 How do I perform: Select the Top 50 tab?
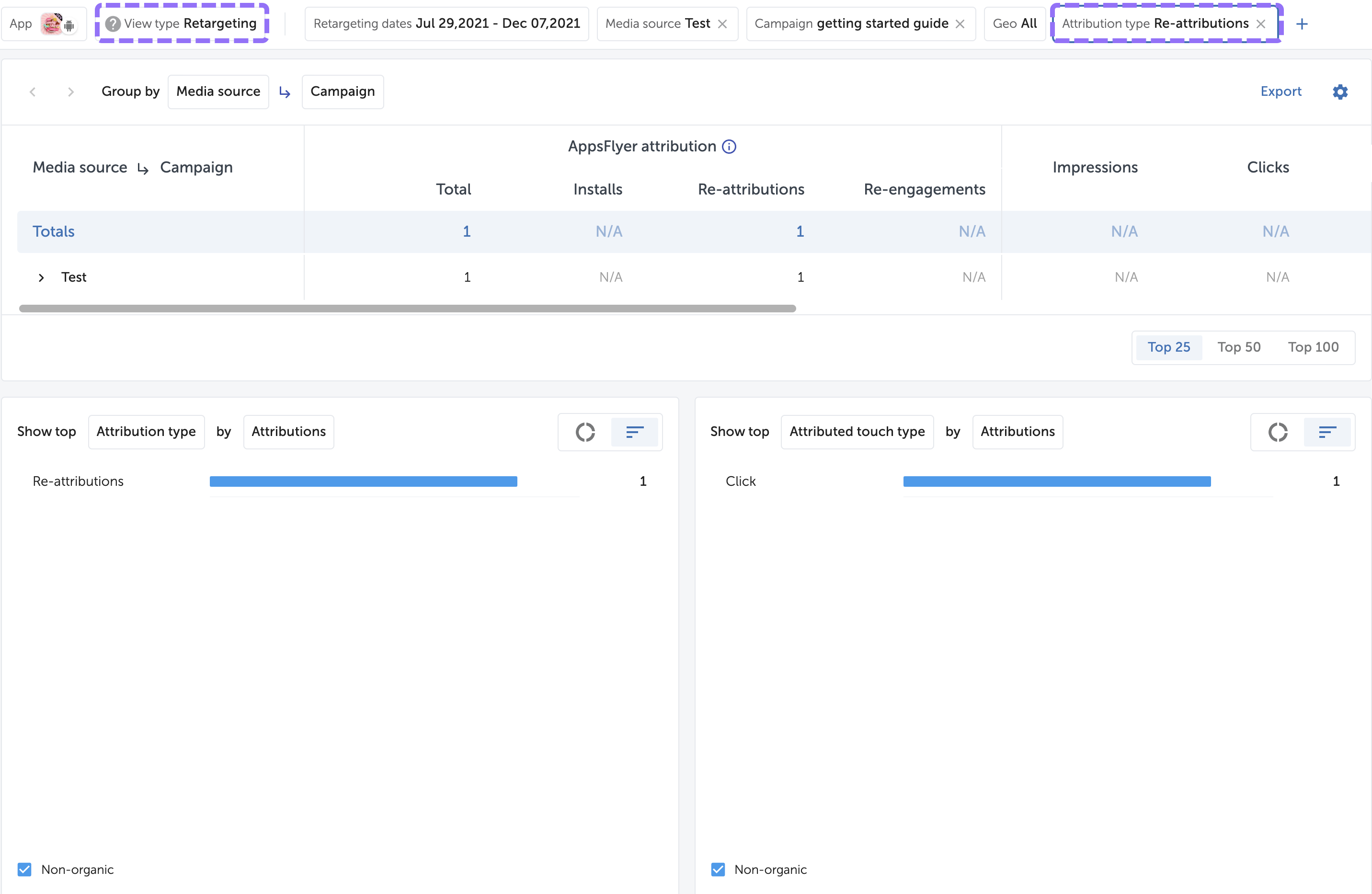point(1238,347)
